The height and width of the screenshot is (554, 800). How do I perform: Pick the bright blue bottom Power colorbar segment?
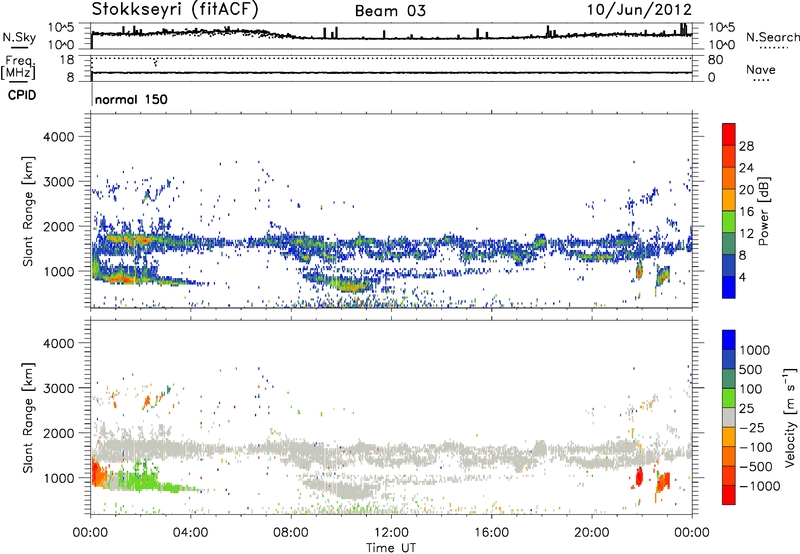coord(729,287)
